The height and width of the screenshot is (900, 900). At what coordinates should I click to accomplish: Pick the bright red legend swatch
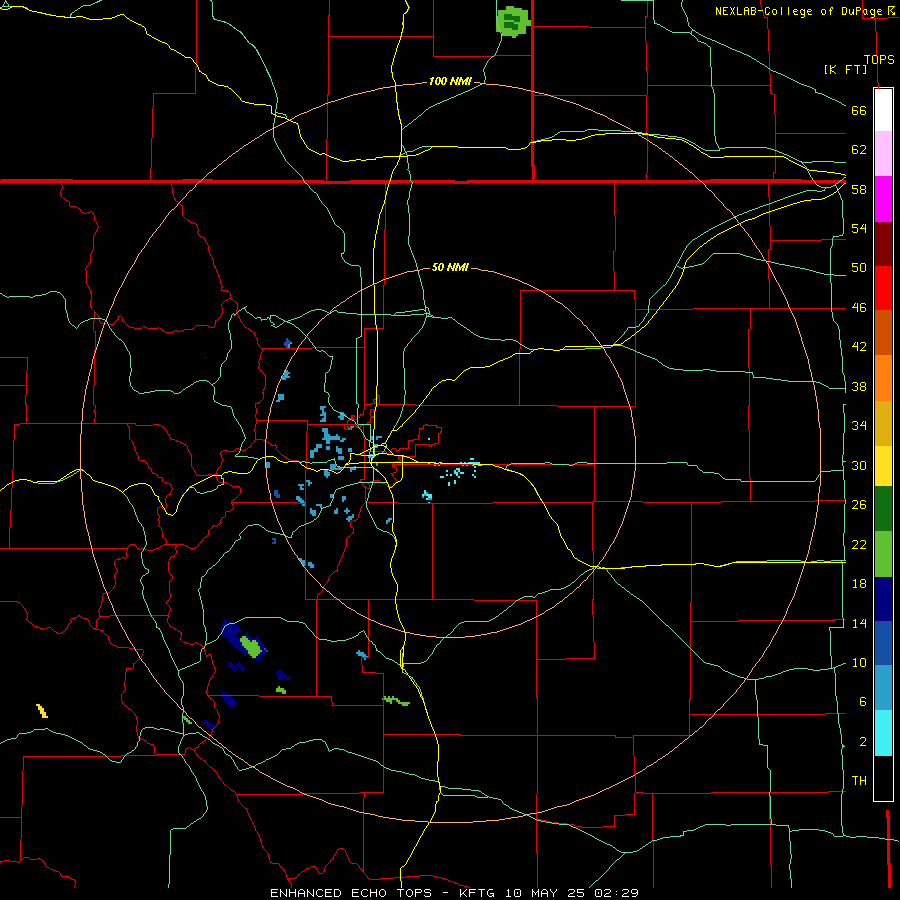(883, 288)
